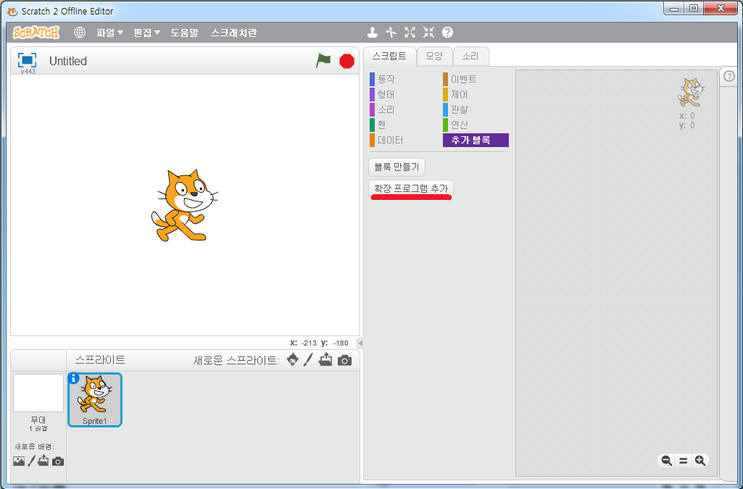Screen dimensions: 743x489
Task: Start the project with green flag
Action: (x=323, y=61)
